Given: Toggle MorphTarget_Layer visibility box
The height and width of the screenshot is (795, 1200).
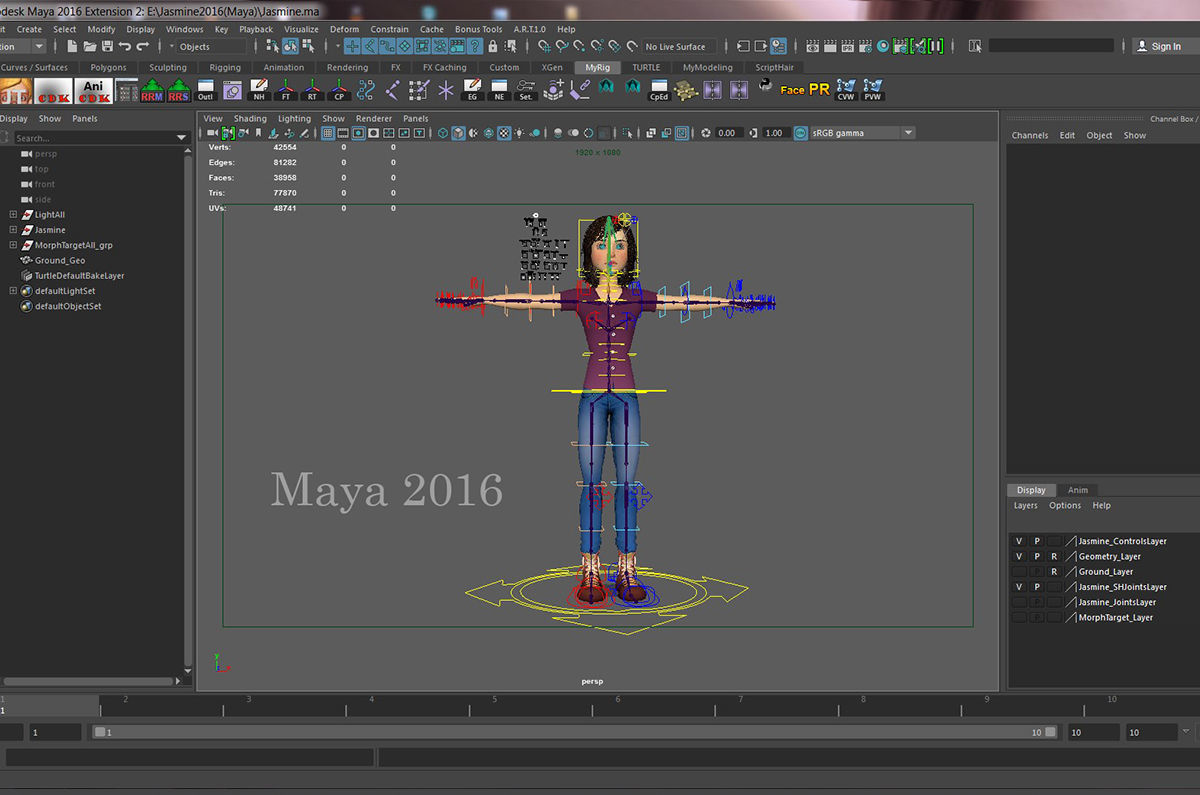Looking at the screenshot, I should coord(1019,618).
